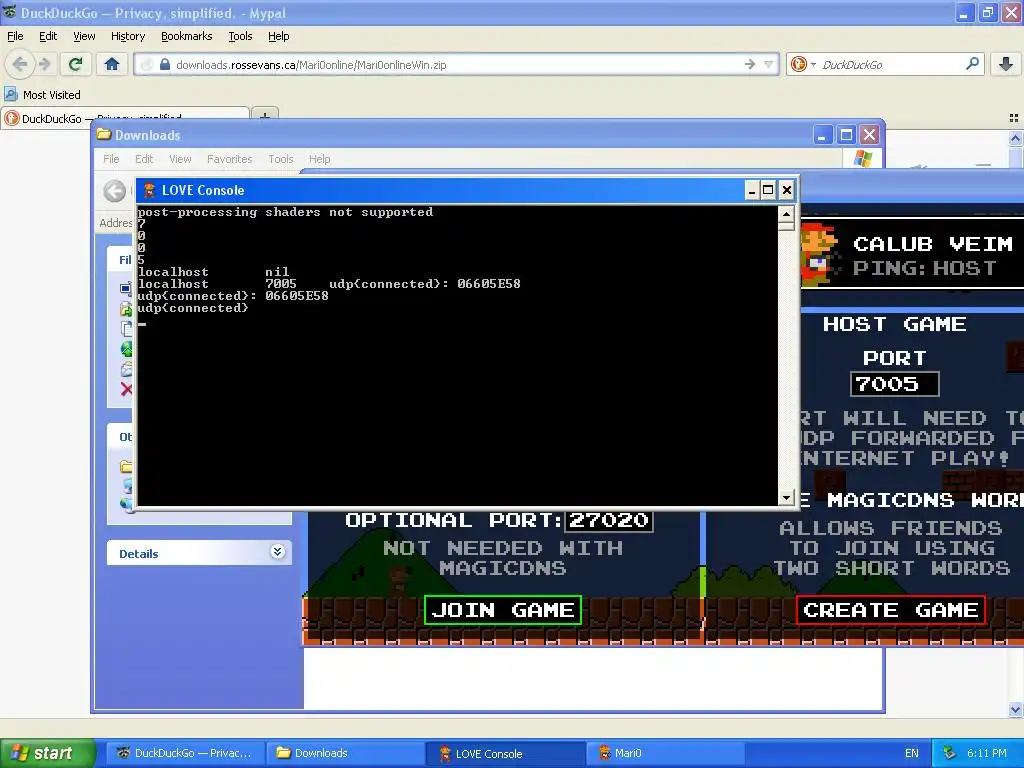Click the system tray network icon
The width and height of the screenshot is (1024, 768).
(x=950, y=753)
